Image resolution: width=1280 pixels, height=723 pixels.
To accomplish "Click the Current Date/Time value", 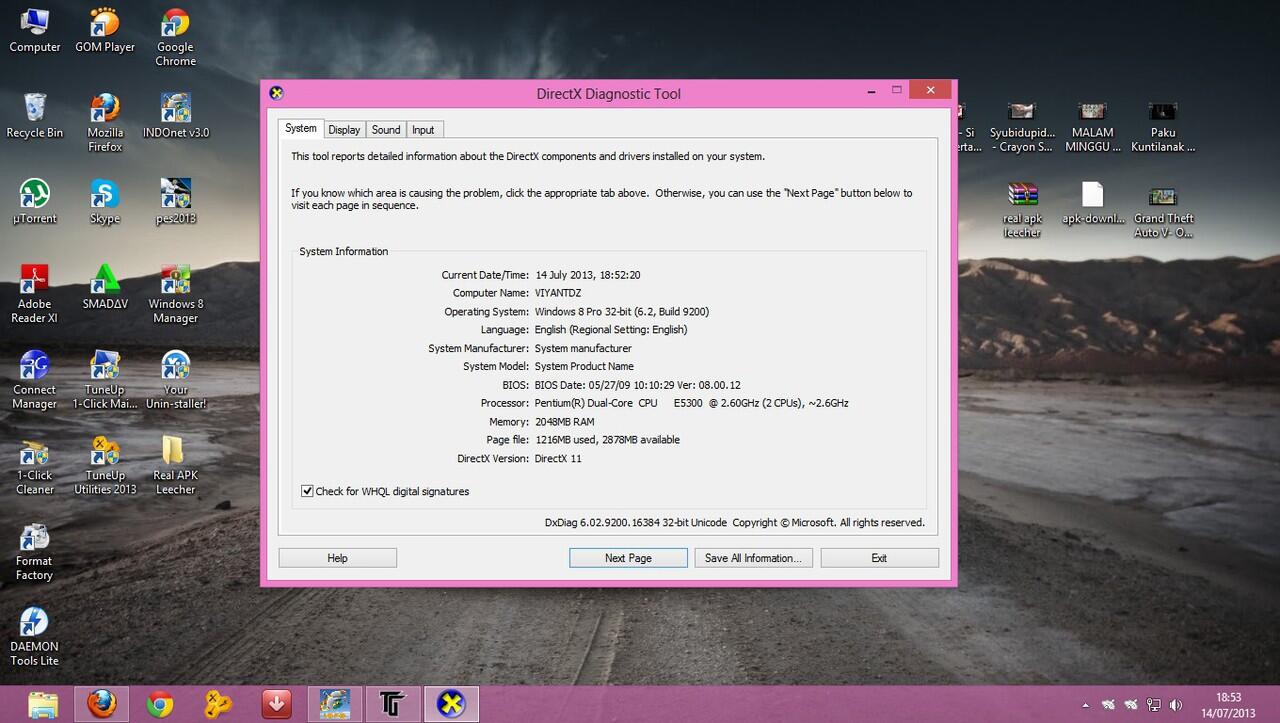I will pyautogui.click(x=588, y=275).
